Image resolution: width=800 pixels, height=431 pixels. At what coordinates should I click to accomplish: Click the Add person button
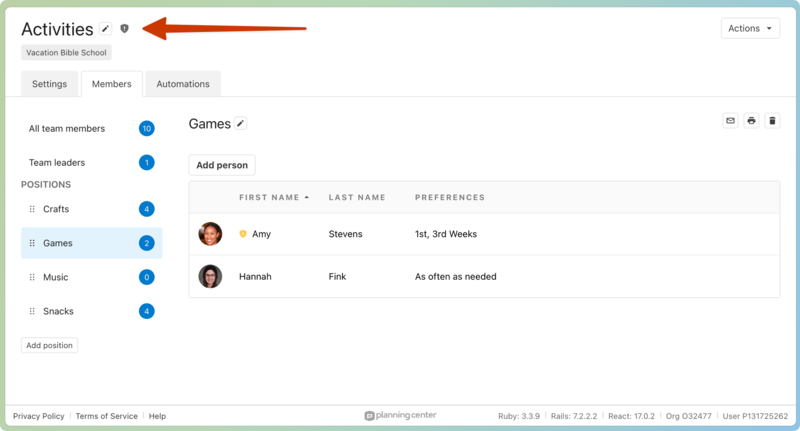coord(222,165)
